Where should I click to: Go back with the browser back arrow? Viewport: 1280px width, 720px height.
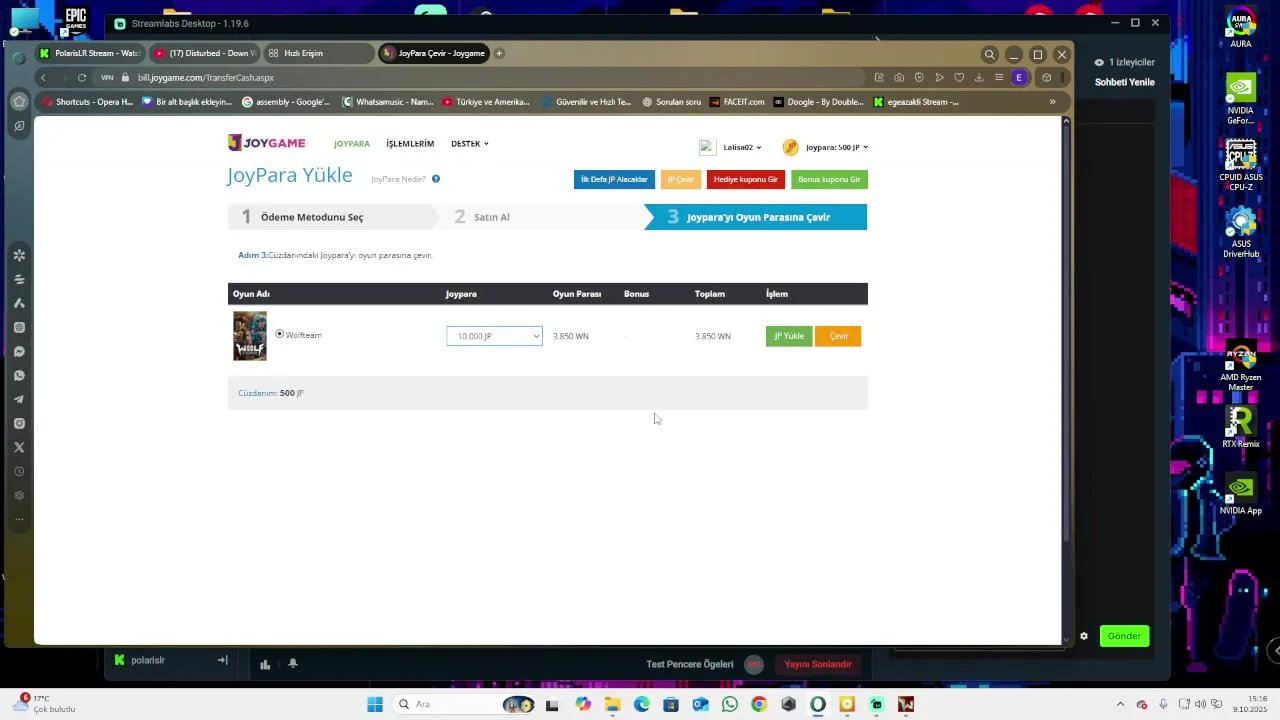(43, 78)
